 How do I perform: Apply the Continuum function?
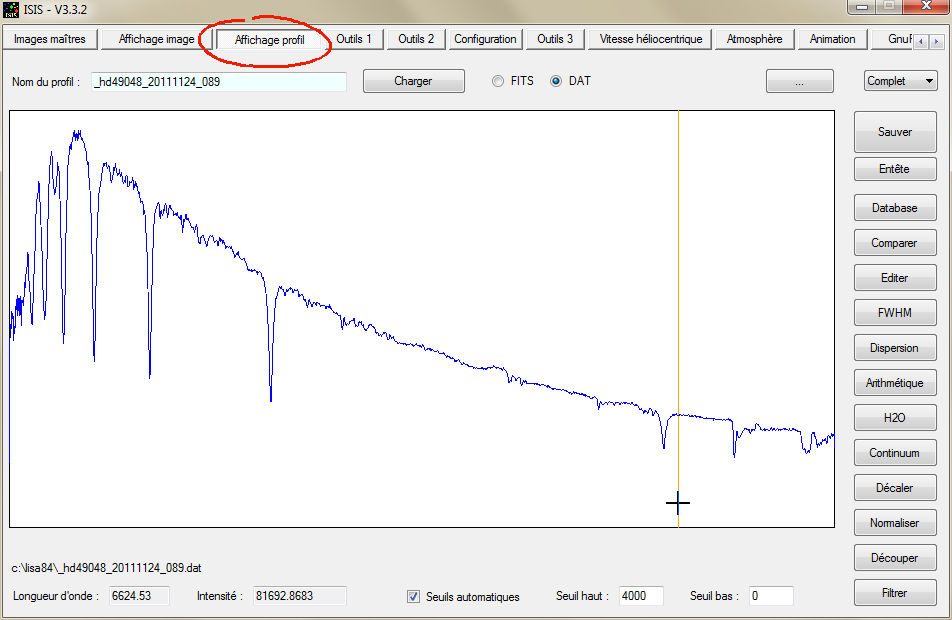click(x=894, y=453)
